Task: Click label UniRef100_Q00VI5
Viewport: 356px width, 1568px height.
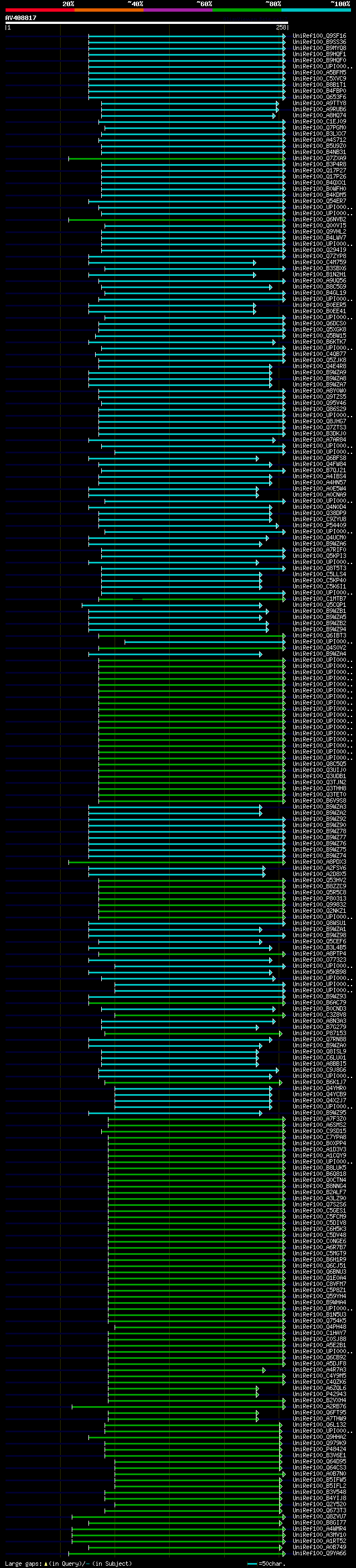Action: 319,226
